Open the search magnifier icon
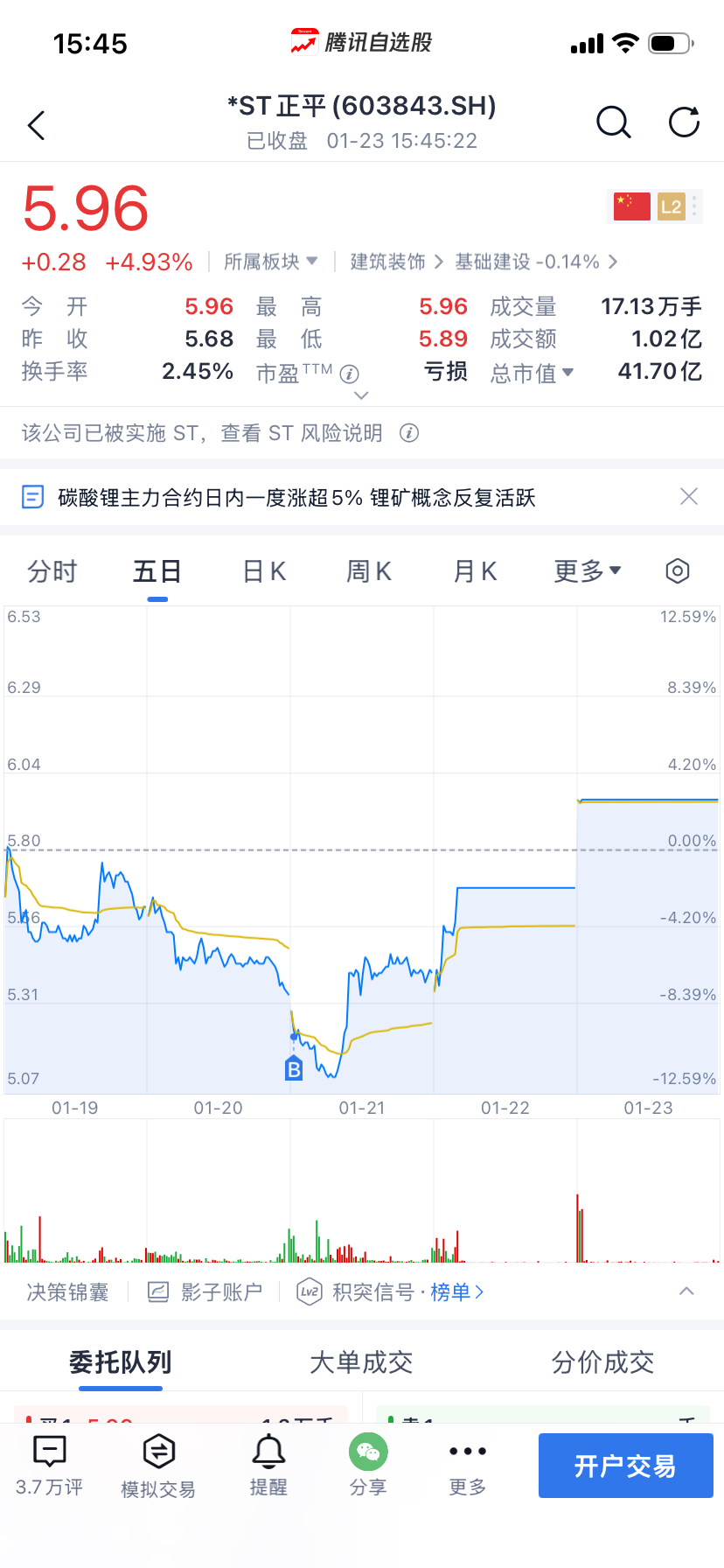Viewport: 724px width, 1568px height. point(613,123)
